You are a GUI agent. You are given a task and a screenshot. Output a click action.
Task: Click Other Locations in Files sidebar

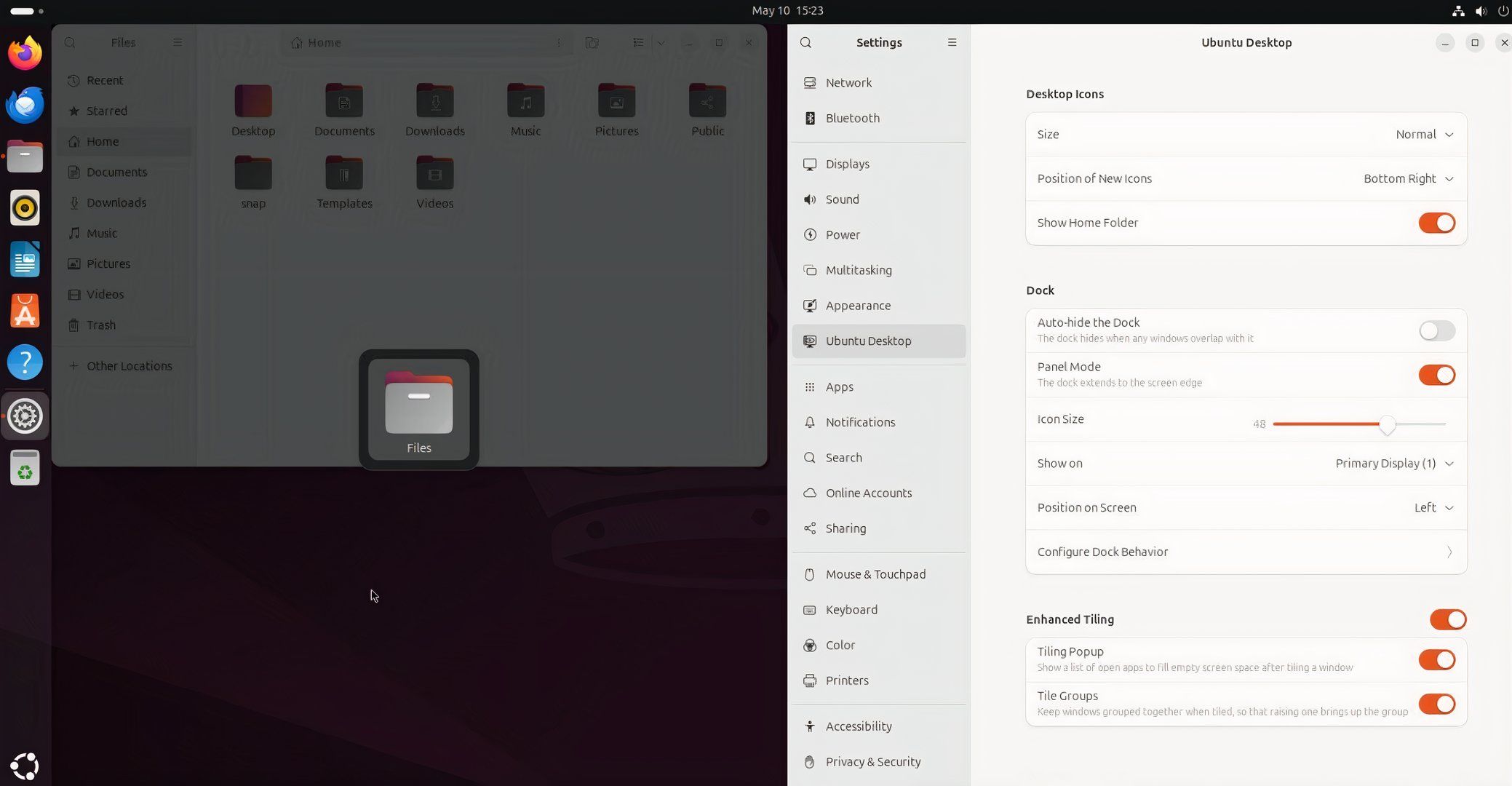click(x=124, y=366)
